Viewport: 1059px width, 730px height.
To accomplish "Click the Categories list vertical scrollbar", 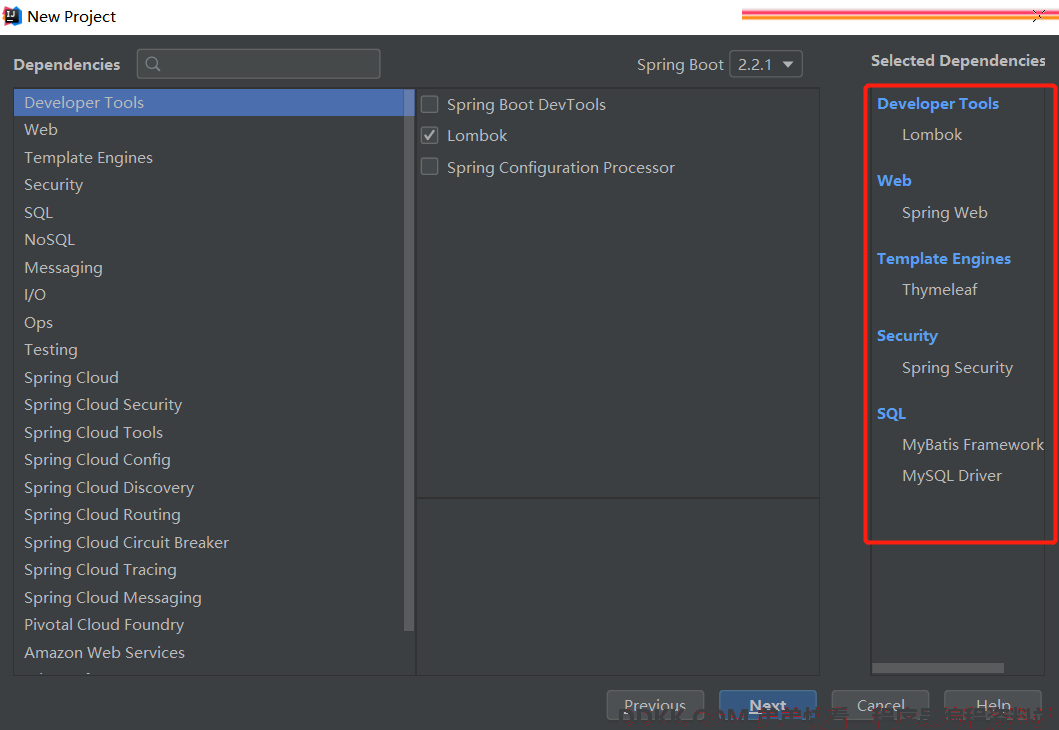I will 409,360.
